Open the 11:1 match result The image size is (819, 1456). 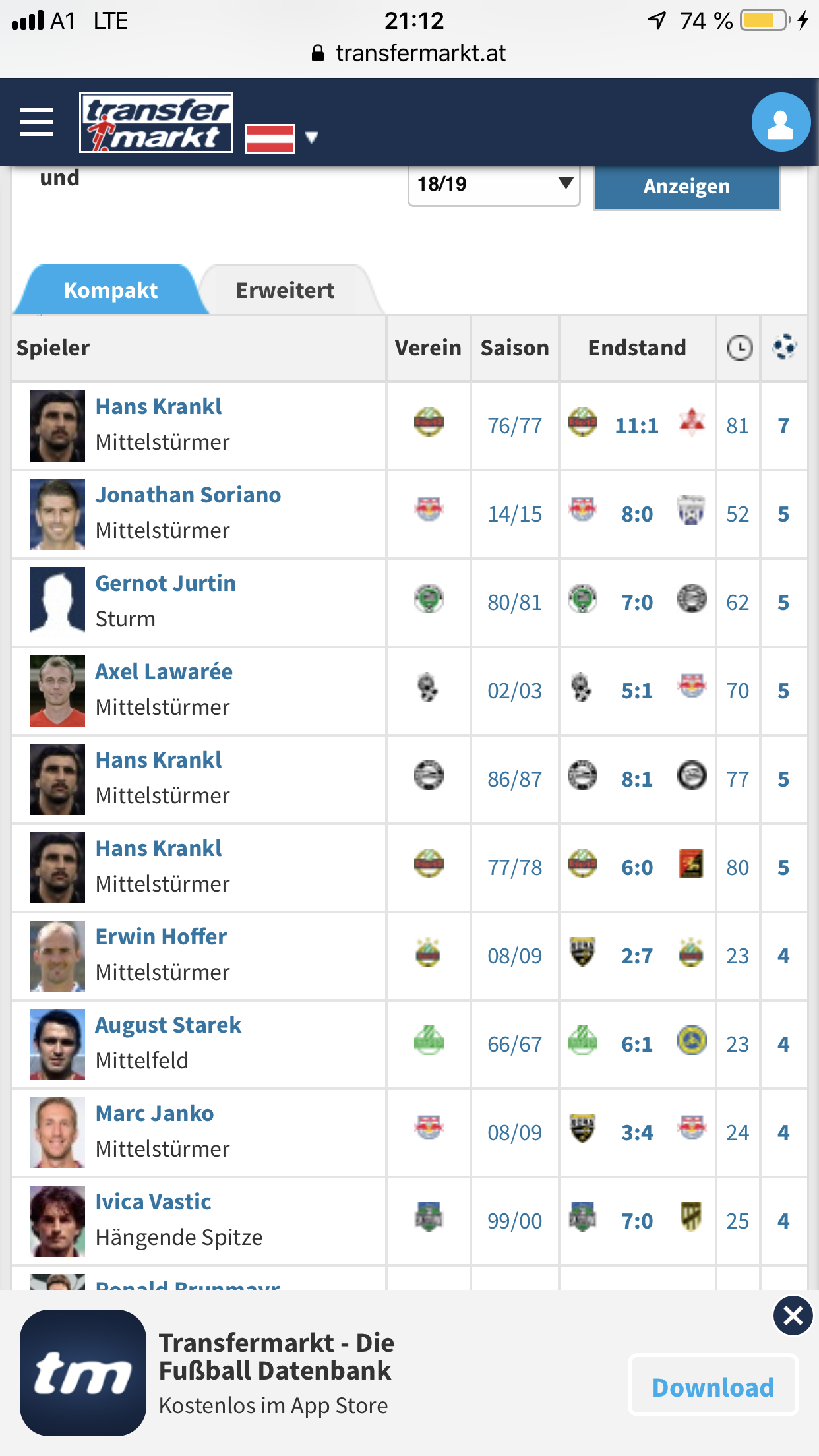pyautogui.click(x=636, y=426)
